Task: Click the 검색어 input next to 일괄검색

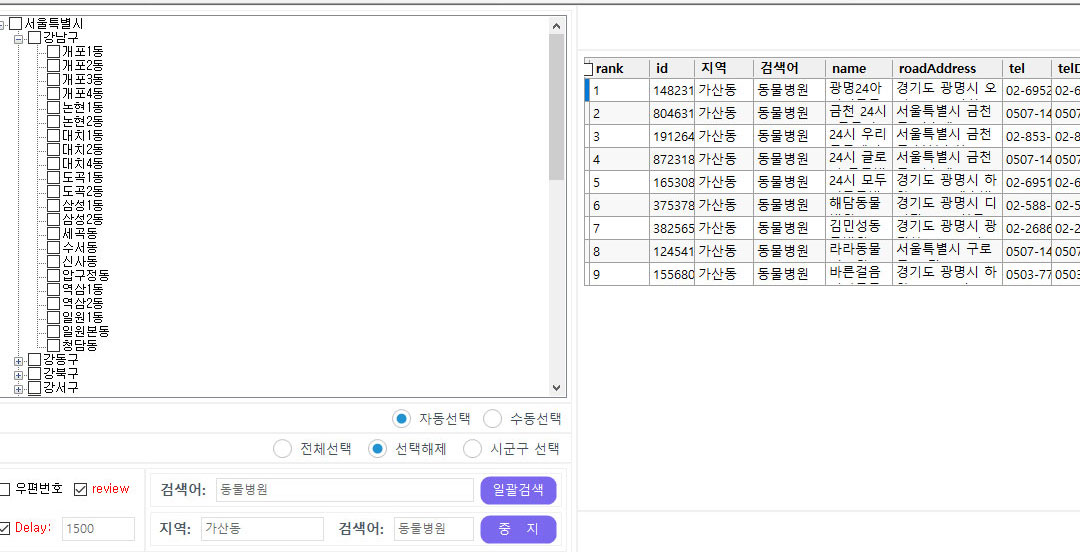Action: (344, 490)
